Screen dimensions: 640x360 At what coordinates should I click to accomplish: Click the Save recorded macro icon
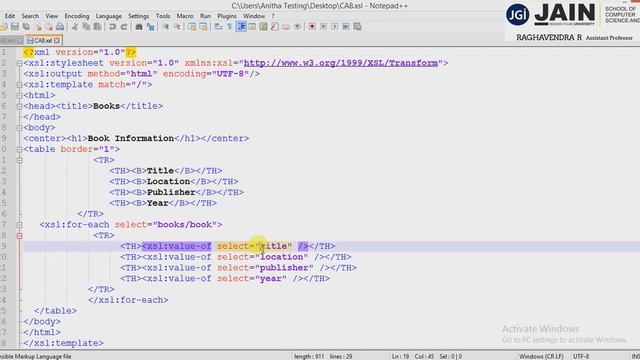coord(358,27)
